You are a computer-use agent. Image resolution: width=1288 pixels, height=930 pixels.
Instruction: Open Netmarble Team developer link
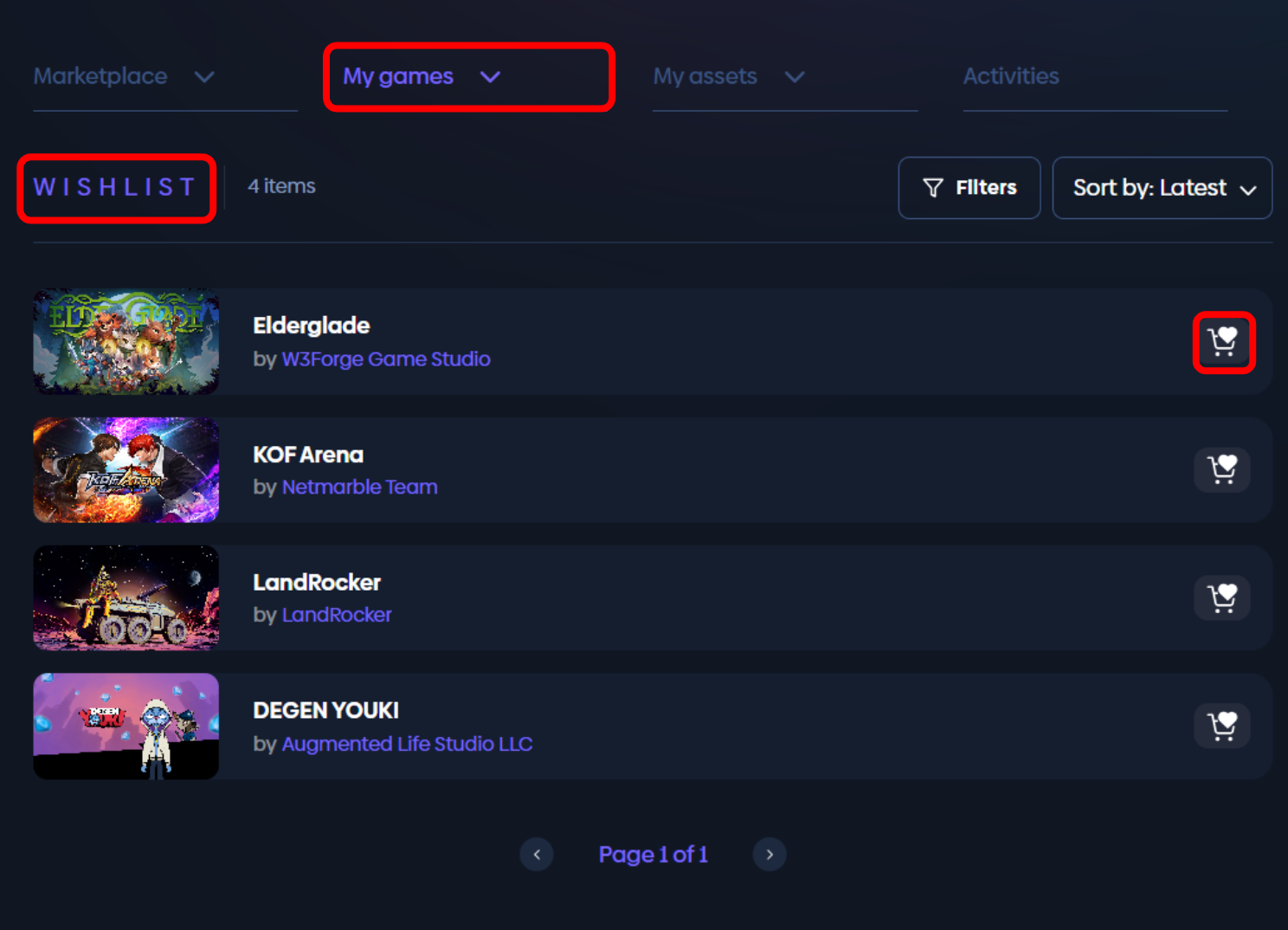pyautogui.click(x=359, y=488)
